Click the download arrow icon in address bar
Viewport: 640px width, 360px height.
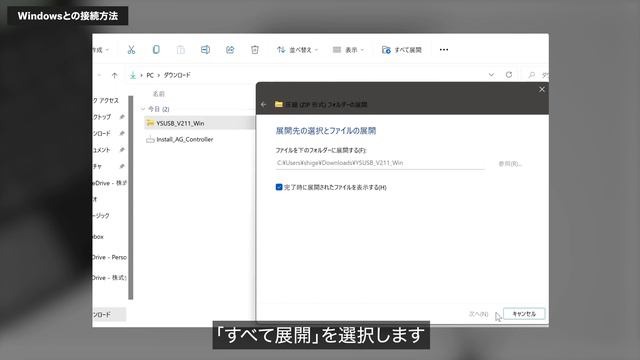coord(133,75)
